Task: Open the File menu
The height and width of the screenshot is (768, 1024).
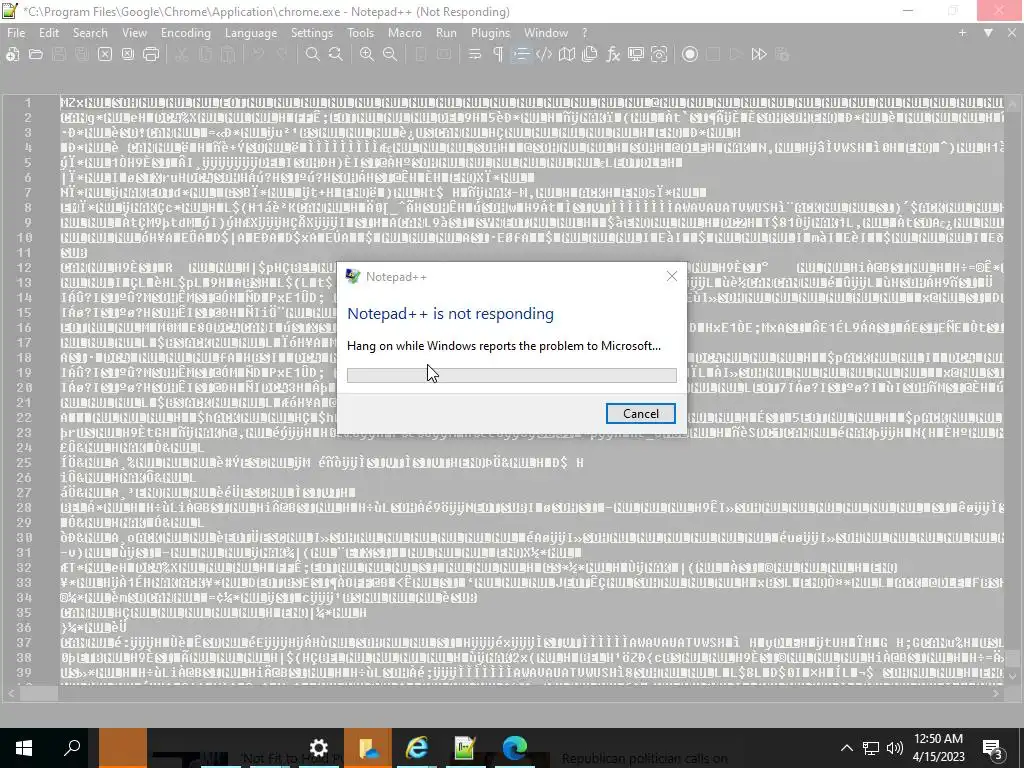Action: 16,33
